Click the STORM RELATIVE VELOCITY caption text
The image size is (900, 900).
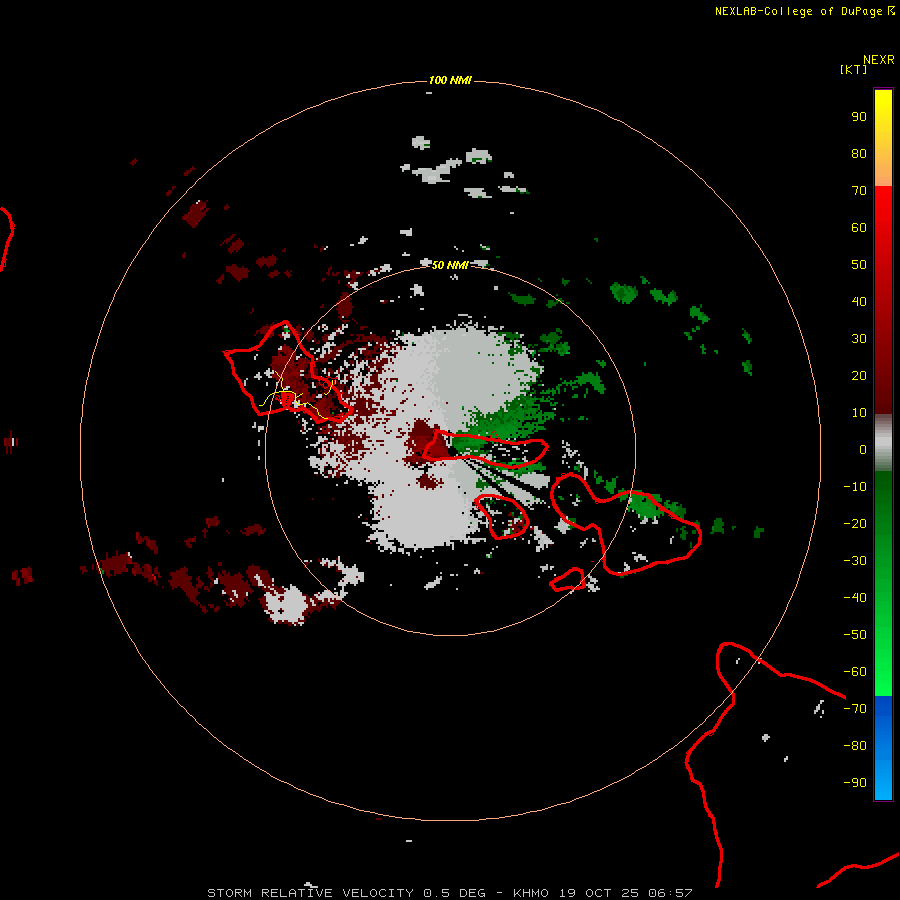click(x=310, y=893)
